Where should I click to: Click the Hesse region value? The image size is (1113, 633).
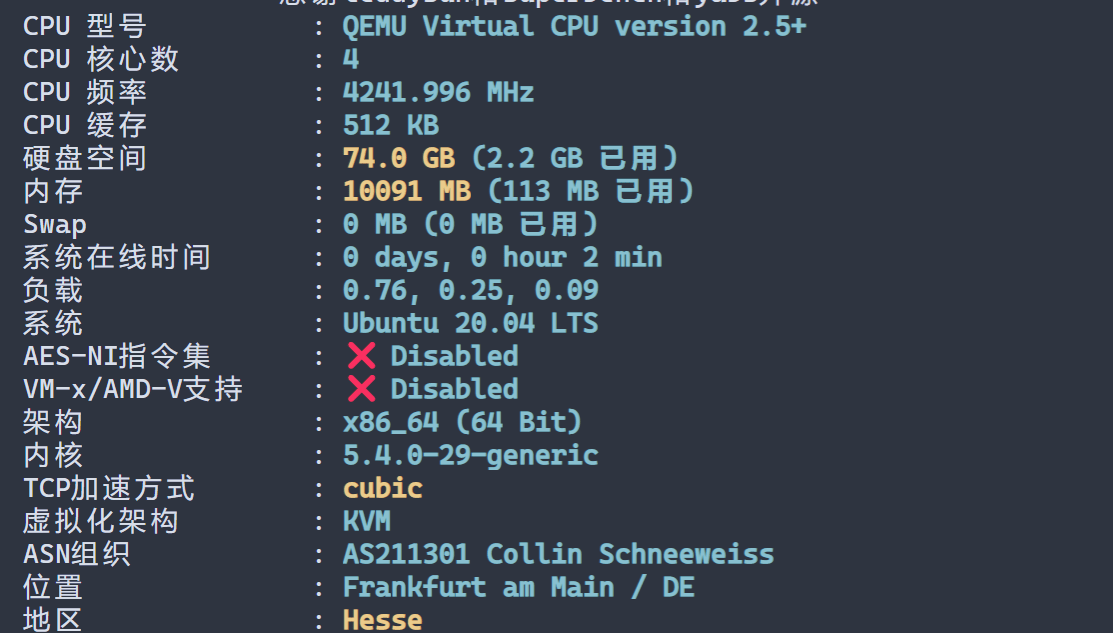[x=383, y=620]
